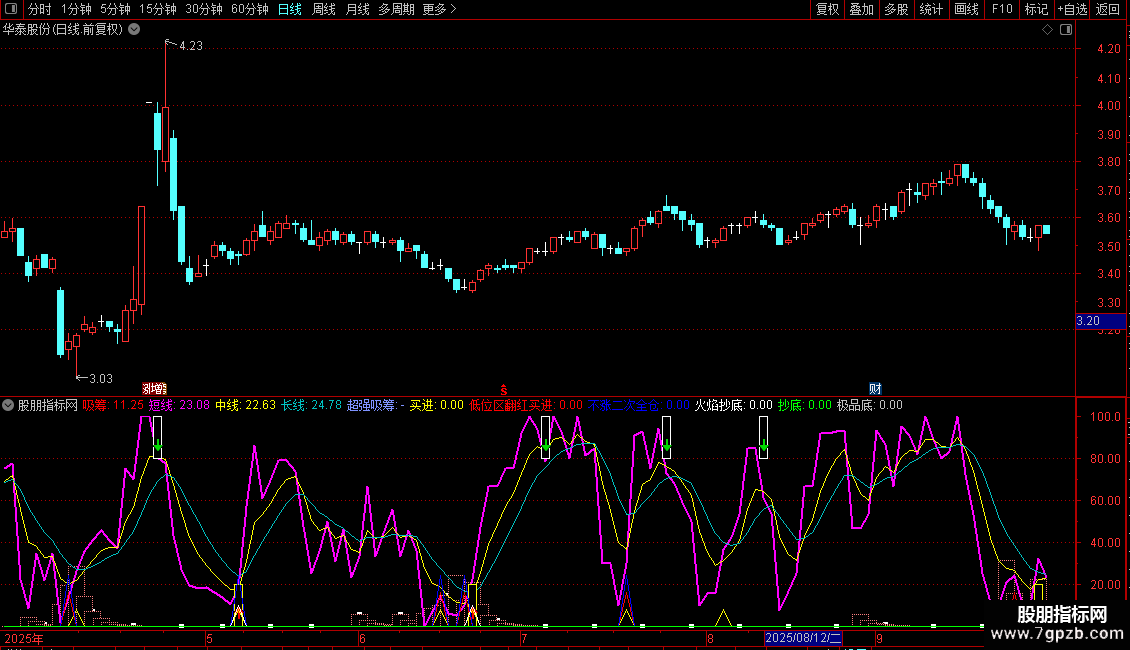Select the 周线 weekly period tab
This screenshot has width=1130, height=650.
[x=324, y=9]
